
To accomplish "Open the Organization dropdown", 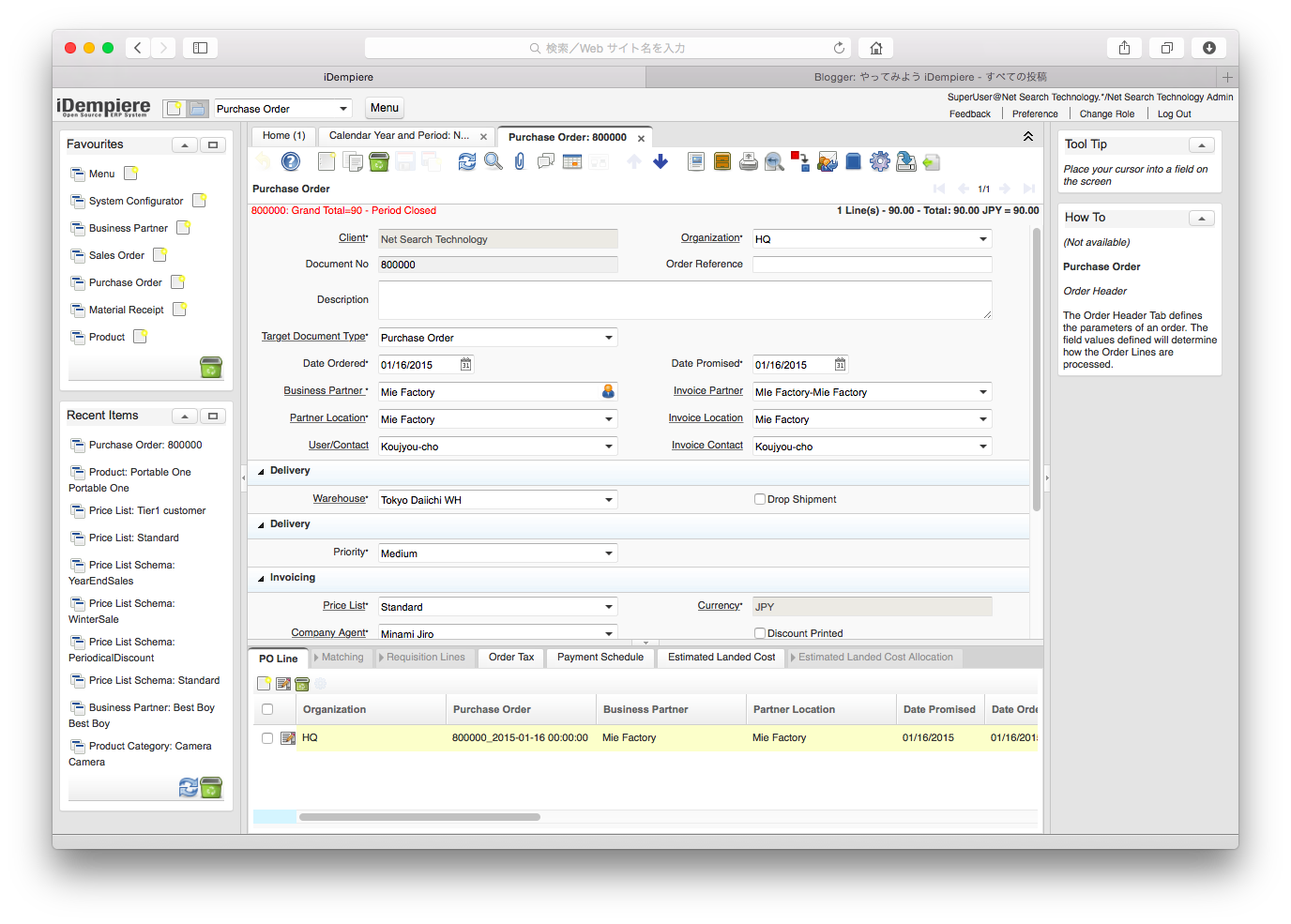I will (983, 239).
